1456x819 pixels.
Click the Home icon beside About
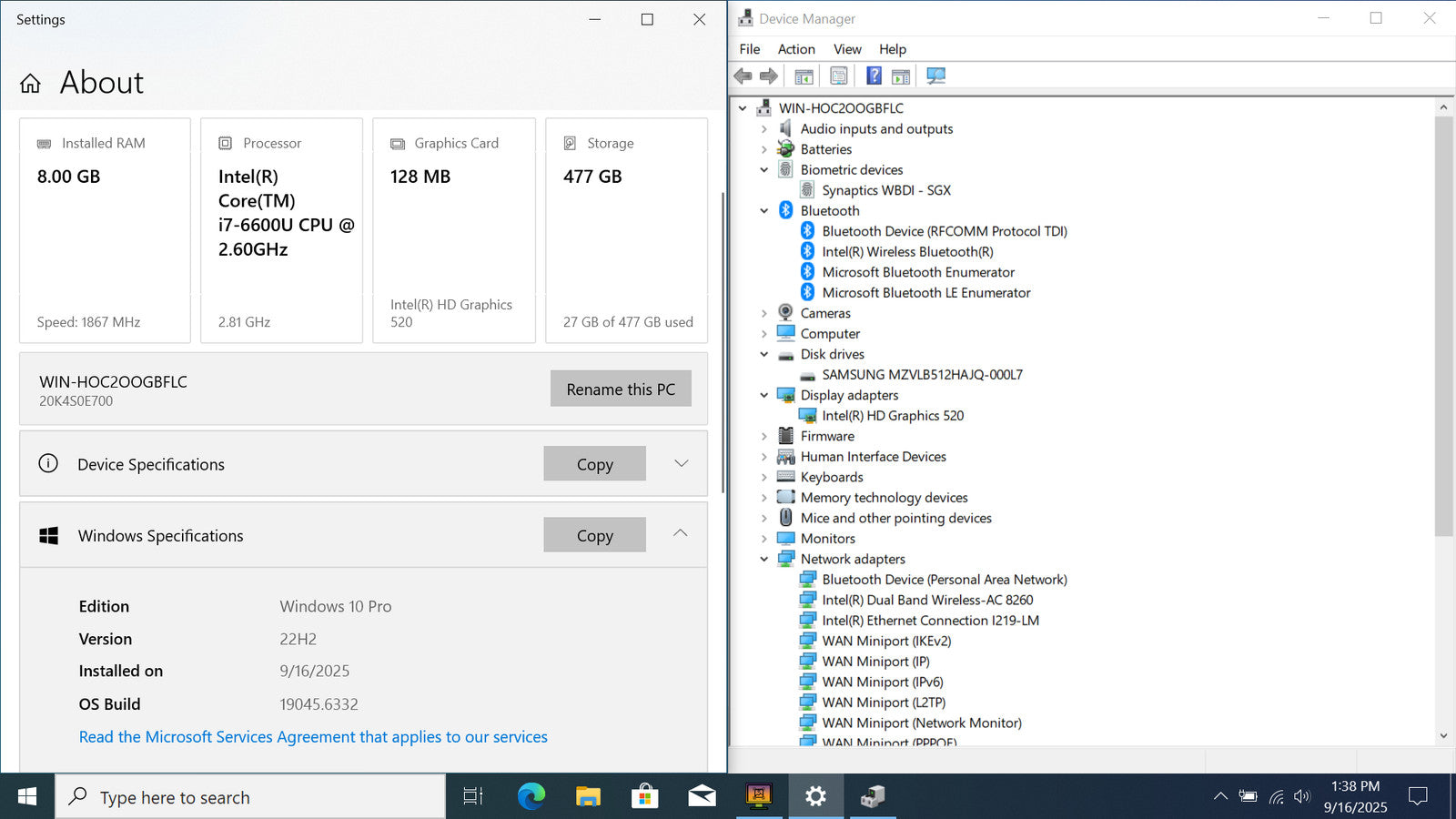click(x=30, y=84)
